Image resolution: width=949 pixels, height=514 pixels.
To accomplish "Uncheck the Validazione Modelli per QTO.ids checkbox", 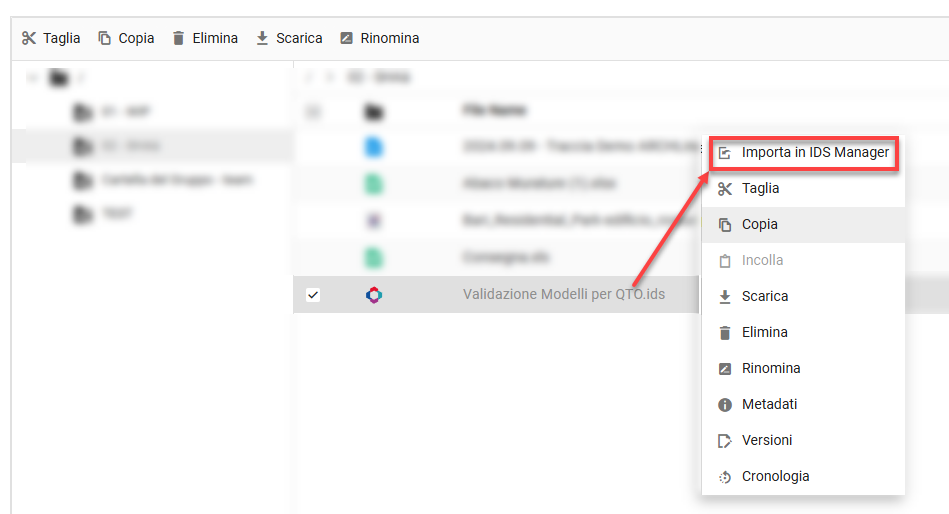I will (x=313, y=295).
